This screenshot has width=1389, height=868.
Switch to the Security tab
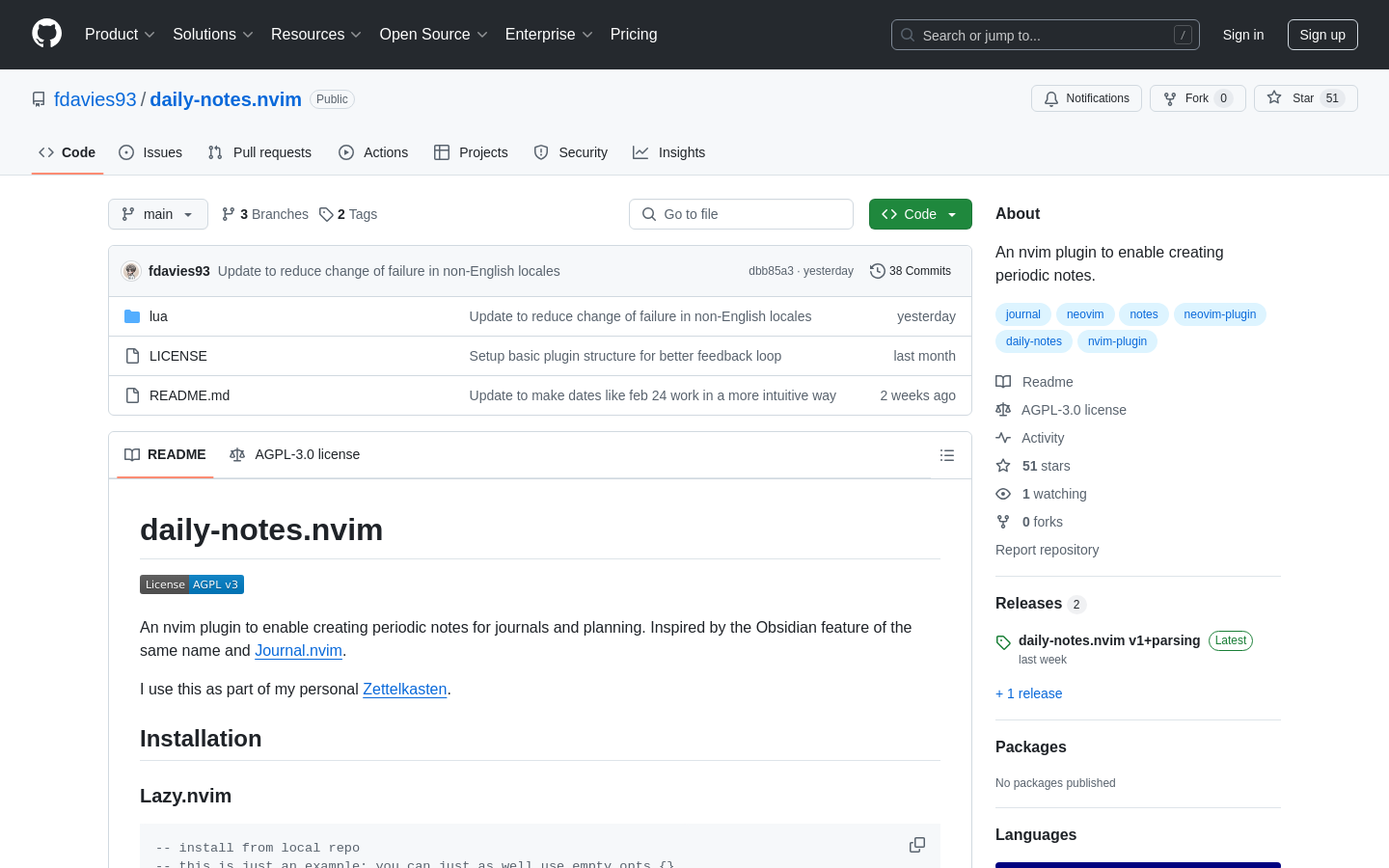point(571,152)
